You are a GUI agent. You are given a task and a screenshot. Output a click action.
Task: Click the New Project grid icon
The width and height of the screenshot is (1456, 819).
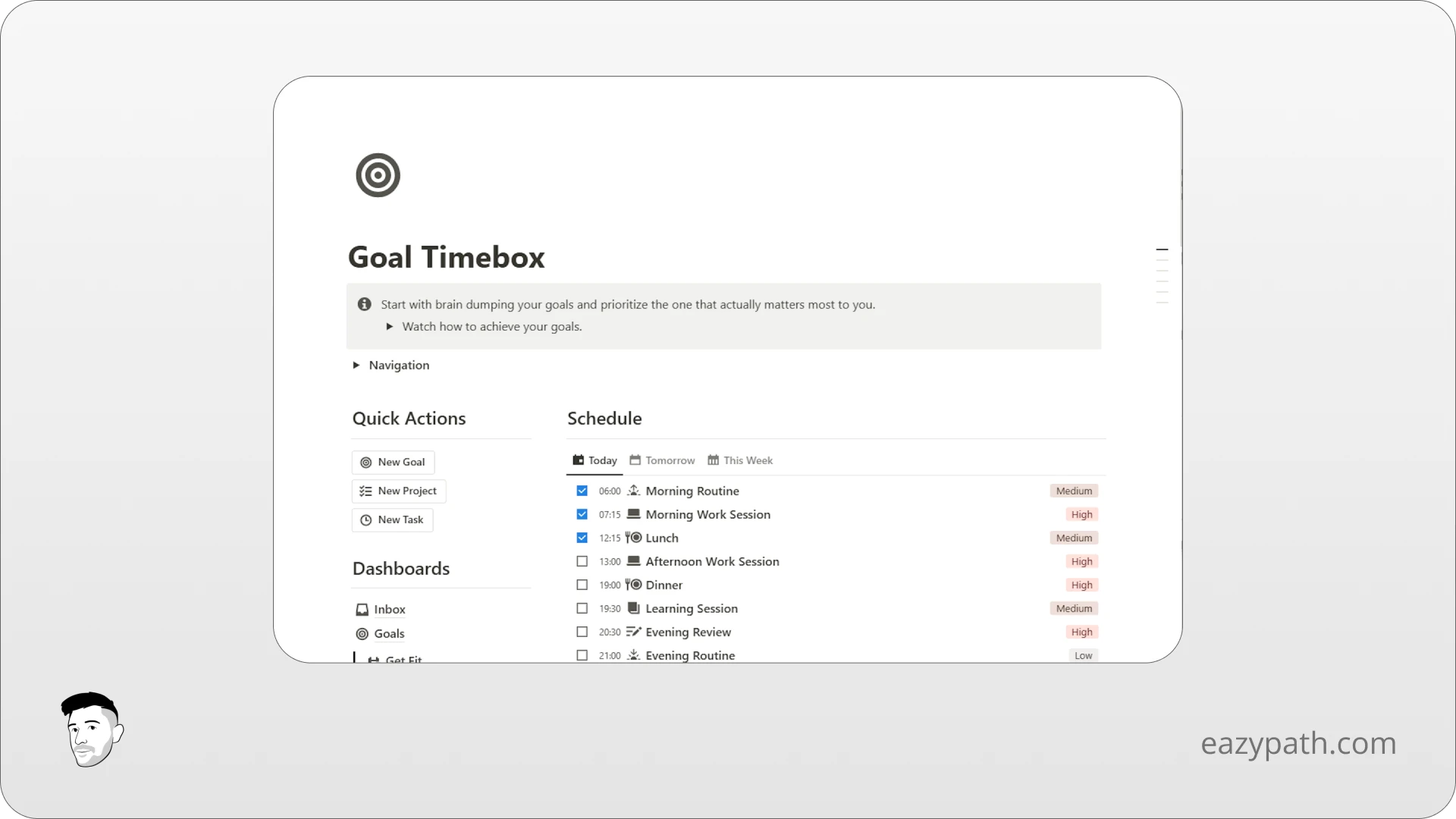click(365, 490)
